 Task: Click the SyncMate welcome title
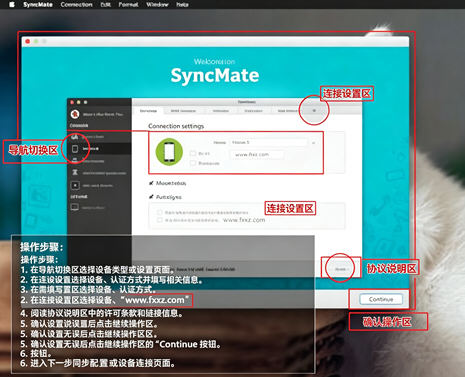click(x=215, y=76)
